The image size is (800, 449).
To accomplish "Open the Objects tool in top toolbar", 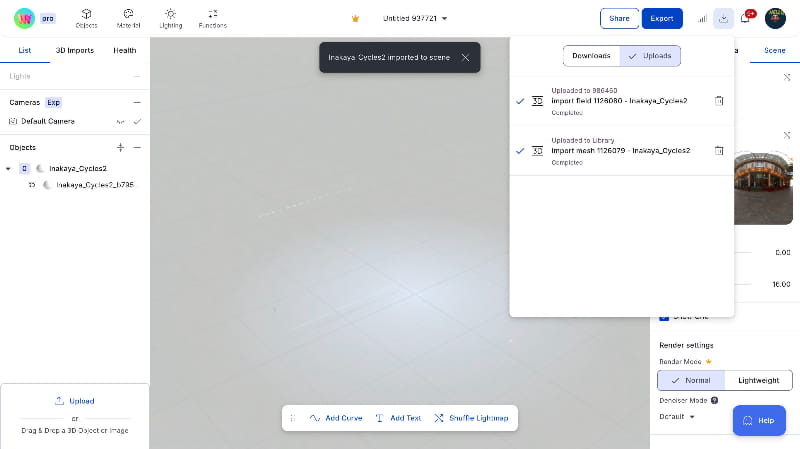I will 86,18.
